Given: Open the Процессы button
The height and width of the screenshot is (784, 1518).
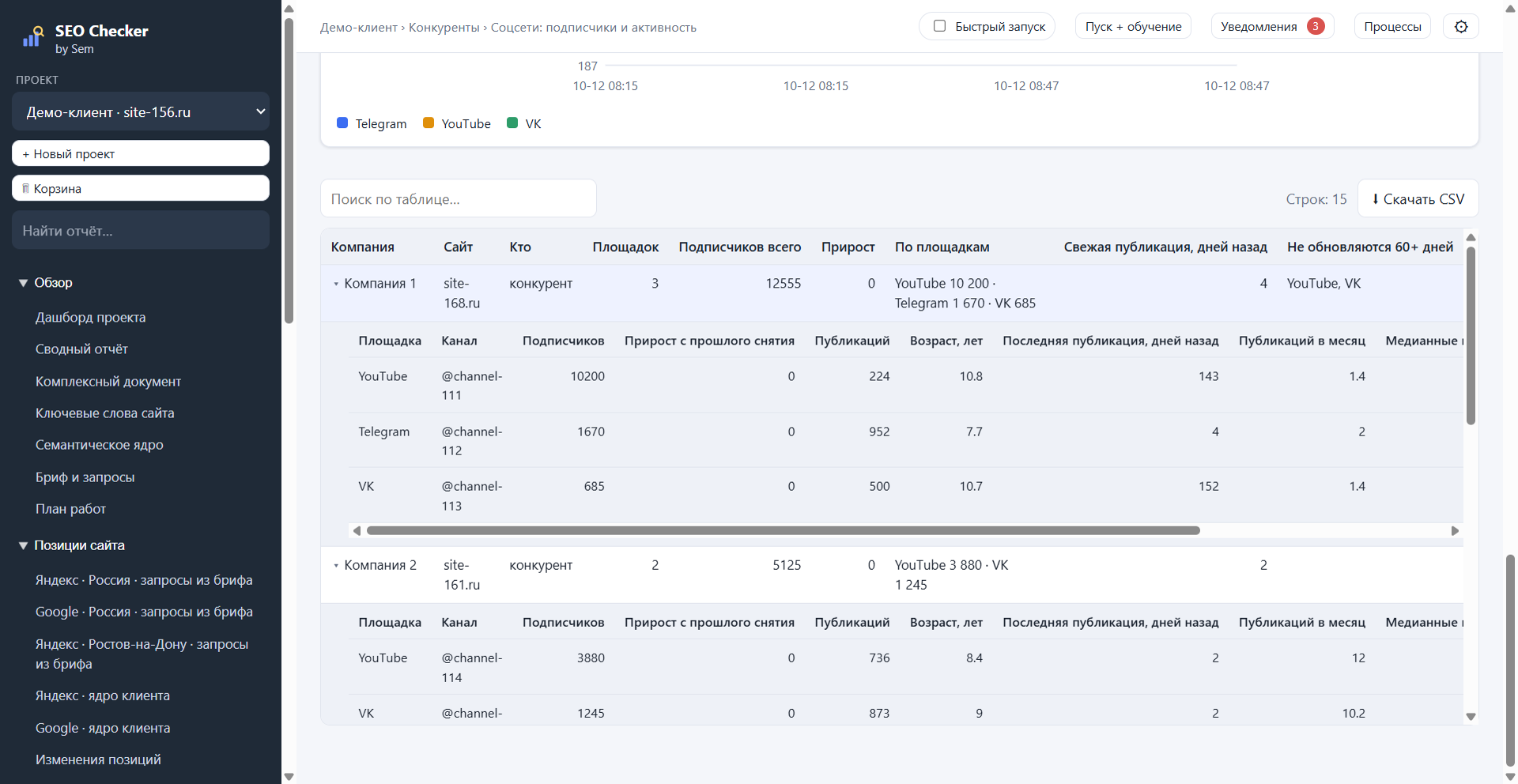Looking at the screenshot, I should point(1392,26).
